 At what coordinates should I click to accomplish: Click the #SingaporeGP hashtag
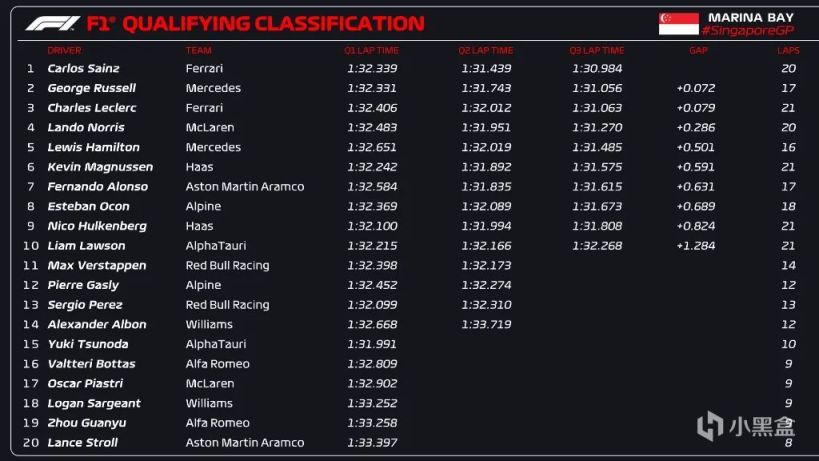tap(747, 32)
